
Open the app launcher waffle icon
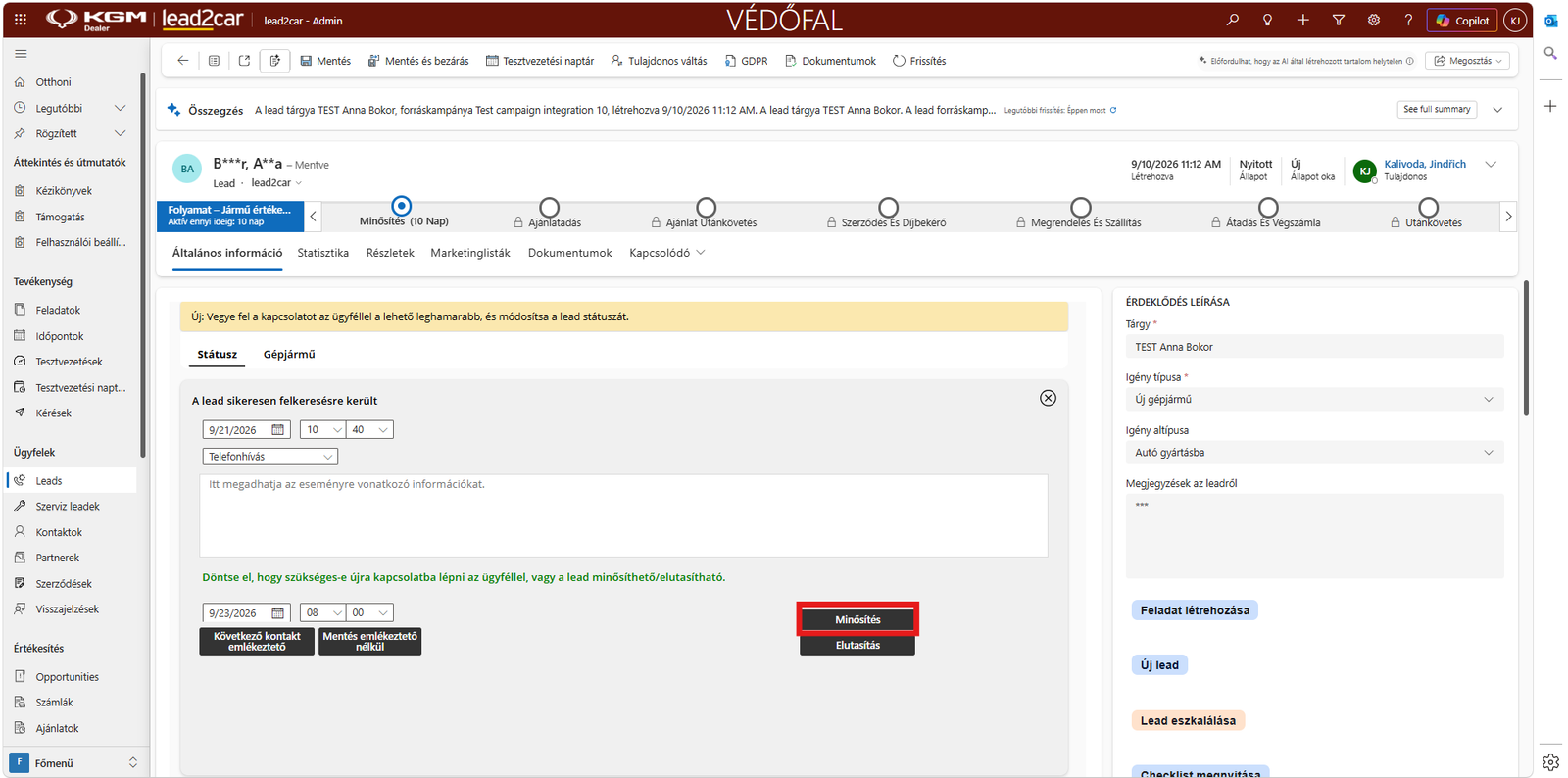click(x=21, y=20)
